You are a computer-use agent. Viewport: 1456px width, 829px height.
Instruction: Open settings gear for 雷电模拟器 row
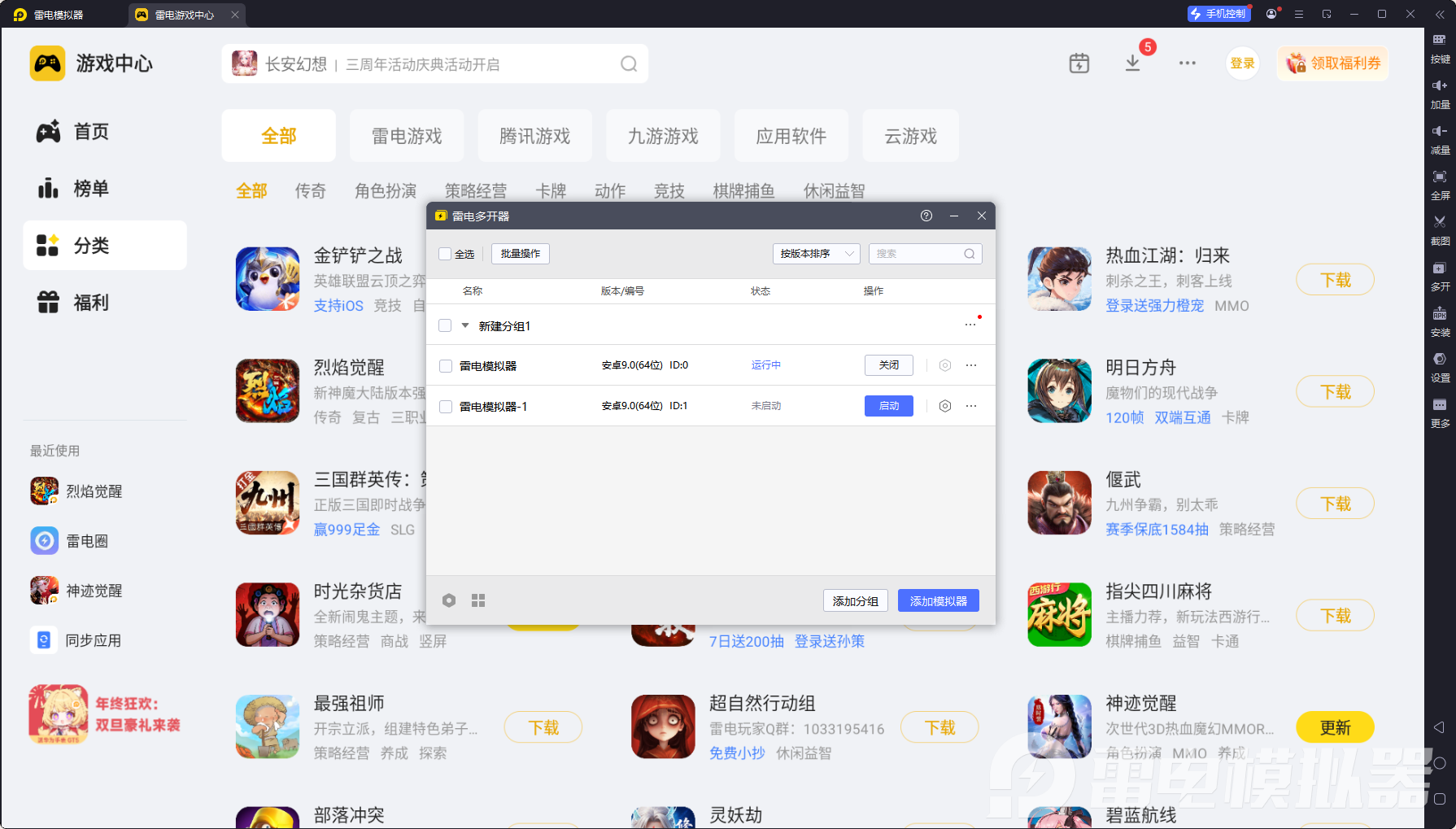pyautogui.click(x=945, y=365)
